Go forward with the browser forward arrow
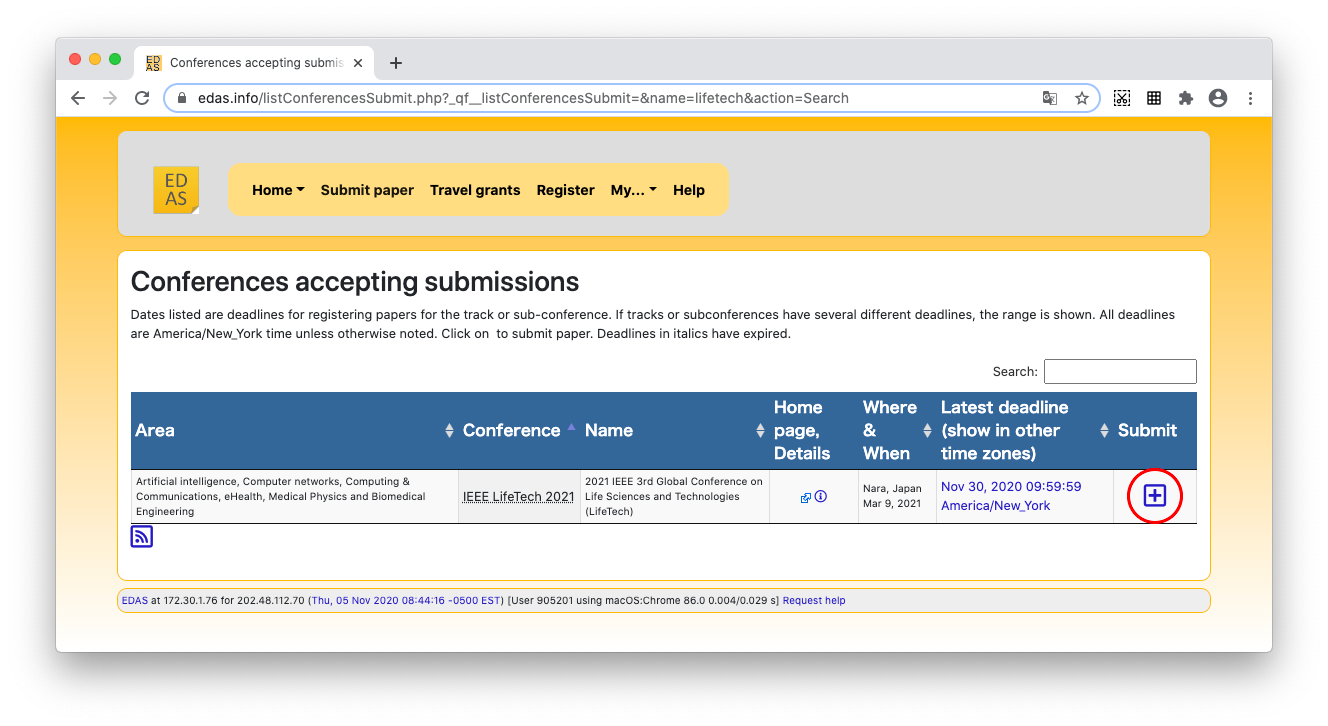 click(x=110, y=98)
